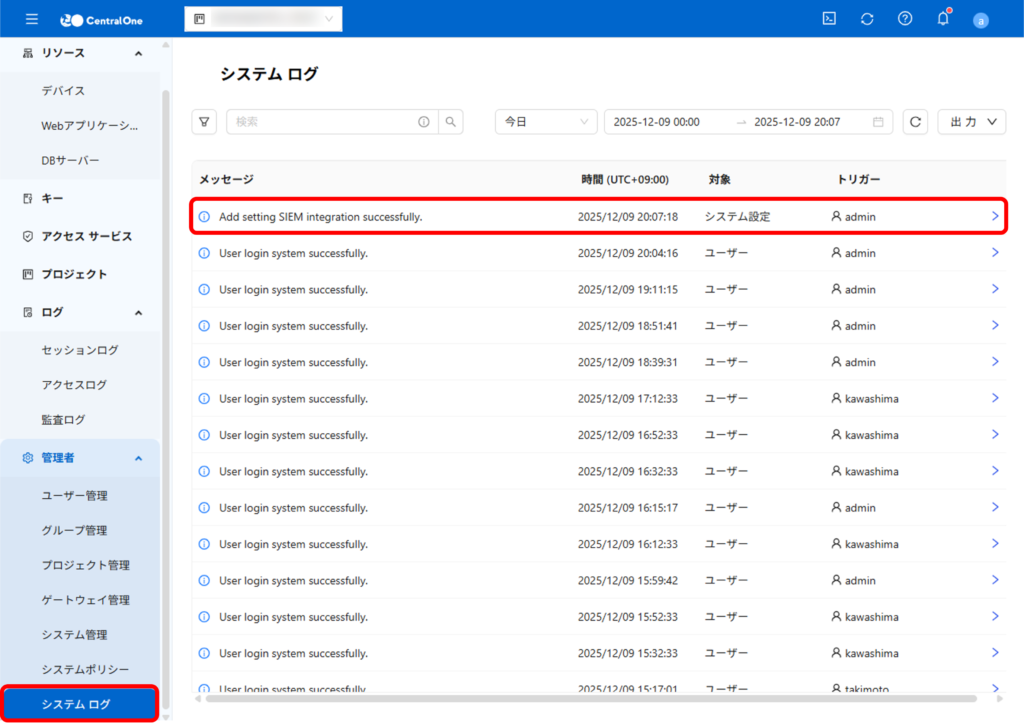Click the refresh log list button

tap(915, 122)
